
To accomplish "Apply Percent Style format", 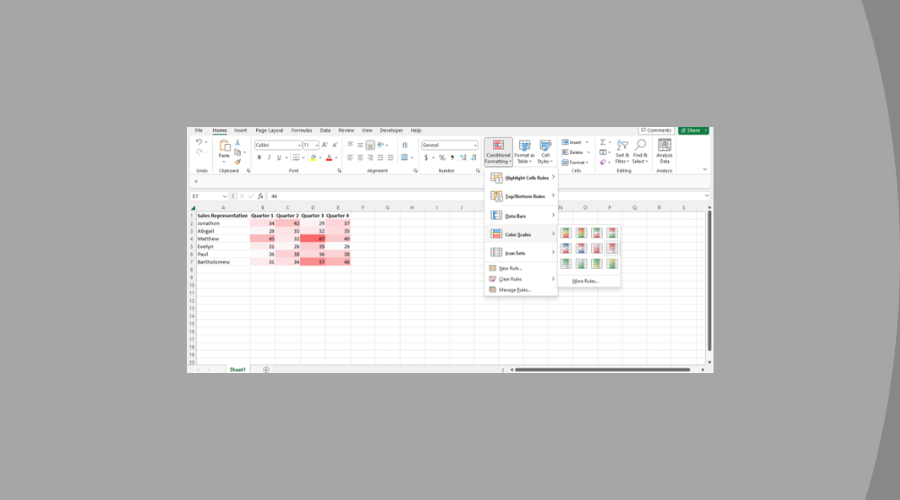I will coord(442,157).
